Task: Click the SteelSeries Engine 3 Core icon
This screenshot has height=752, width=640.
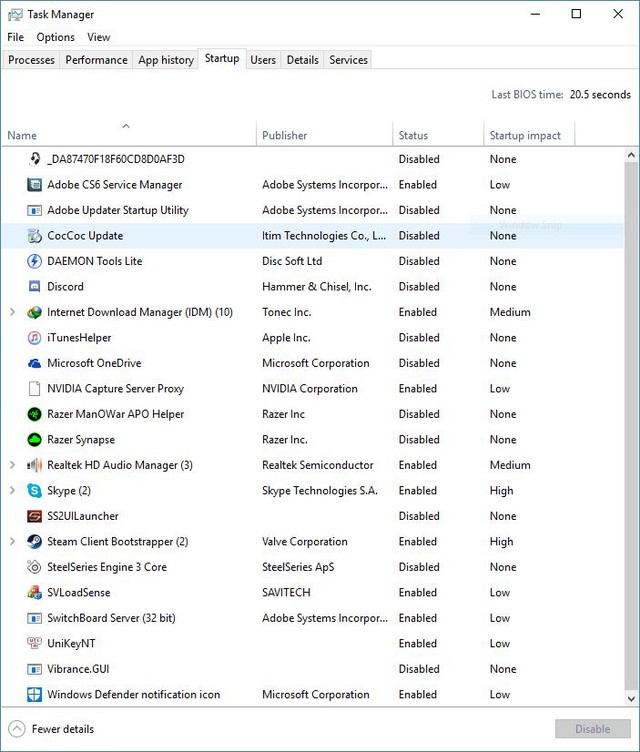Action: 34,567
